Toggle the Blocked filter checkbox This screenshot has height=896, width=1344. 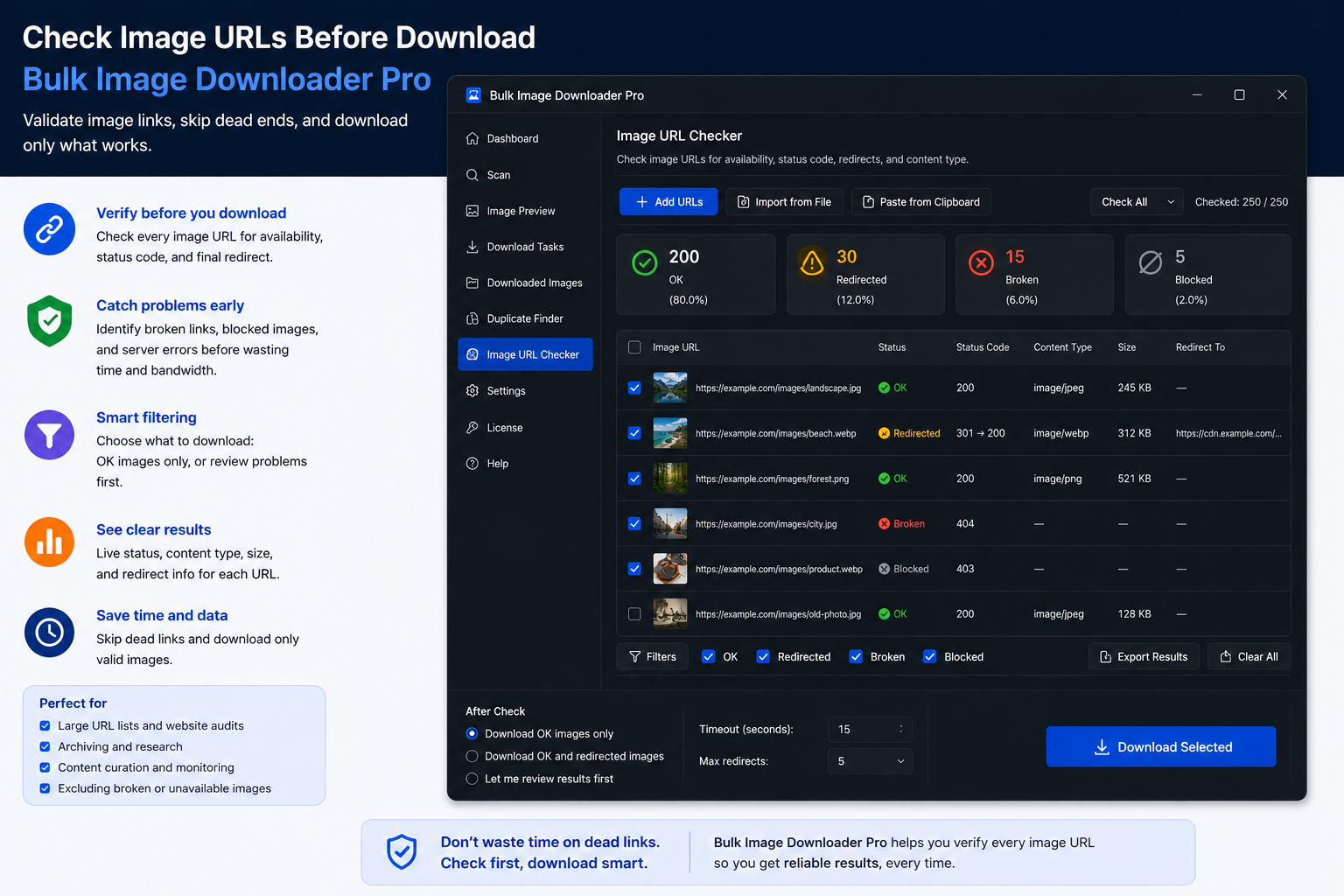(930, 656)
